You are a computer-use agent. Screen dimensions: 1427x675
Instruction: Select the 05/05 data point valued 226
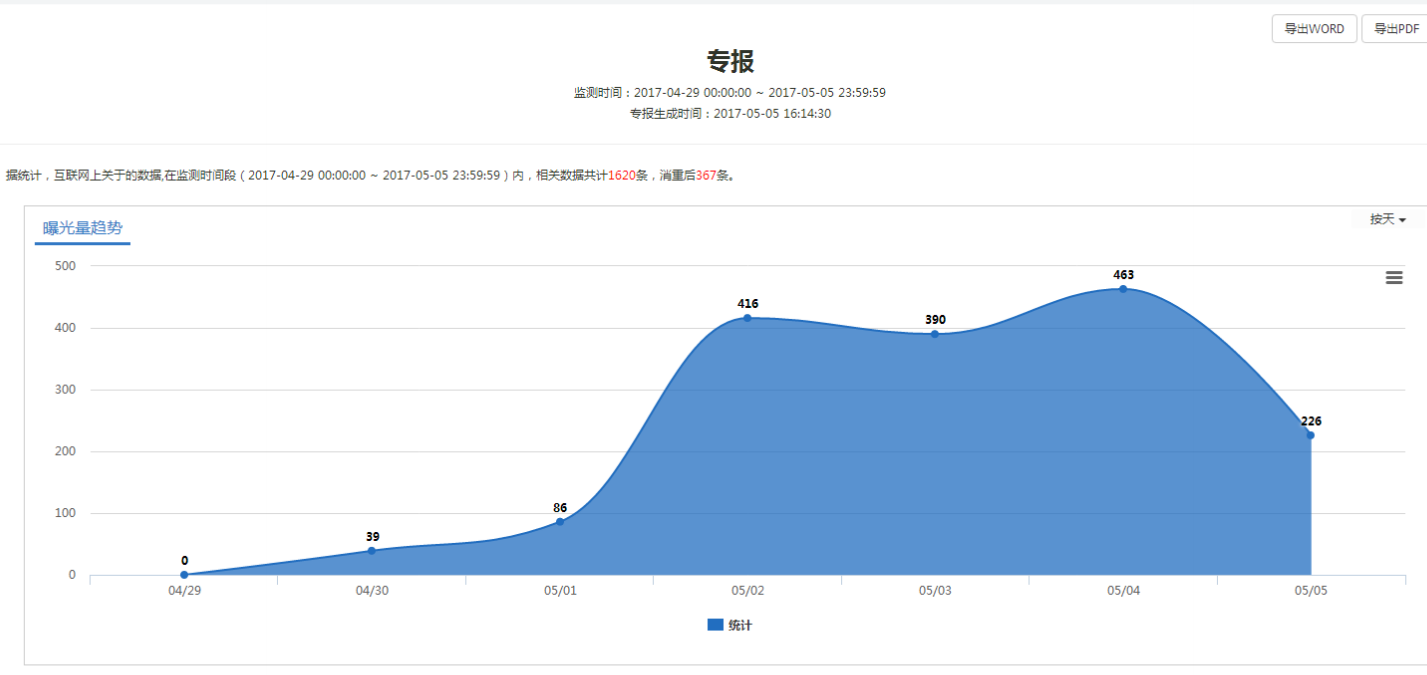[1310, 435]
